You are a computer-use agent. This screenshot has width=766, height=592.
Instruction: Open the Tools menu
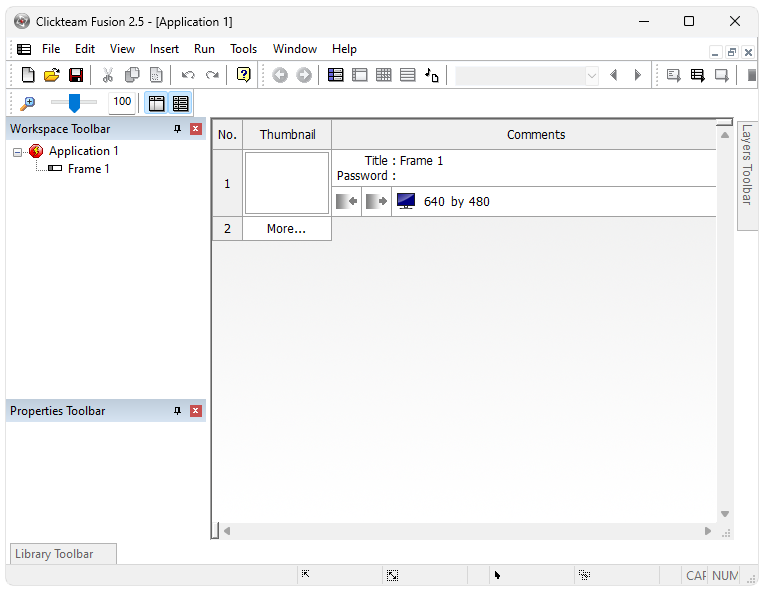tap(243, 49)
